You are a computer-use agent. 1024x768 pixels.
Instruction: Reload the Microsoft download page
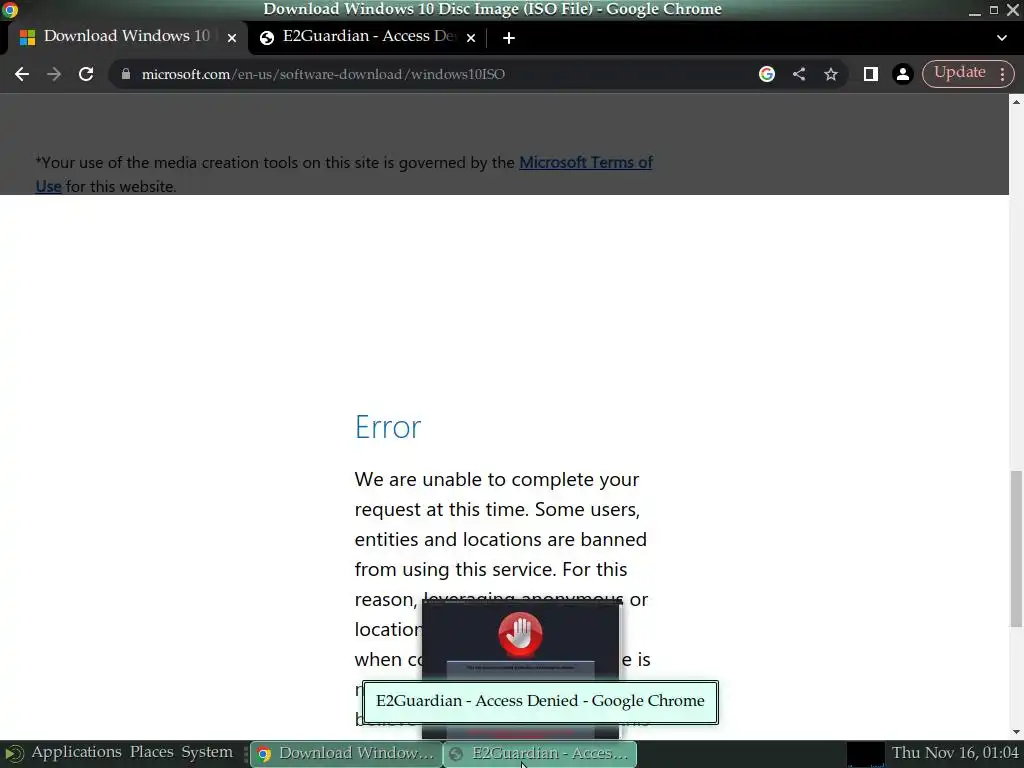click(x=86, y=74)
